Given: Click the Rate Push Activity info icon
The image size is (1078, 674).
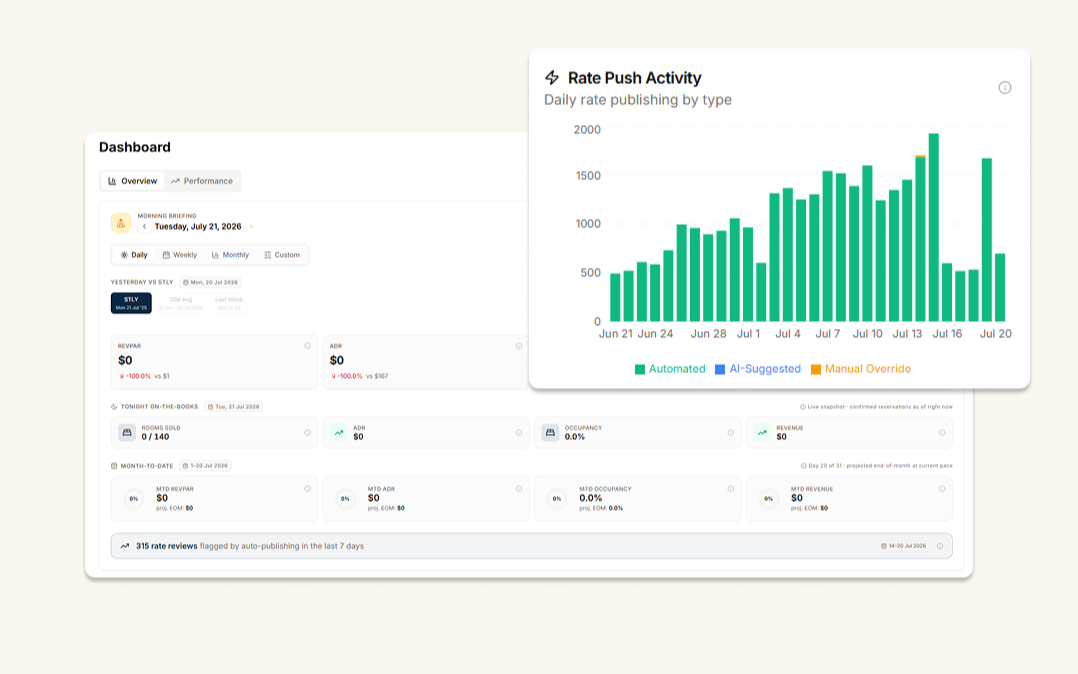Looking at the screenshot, I should tap(1004, 87).
